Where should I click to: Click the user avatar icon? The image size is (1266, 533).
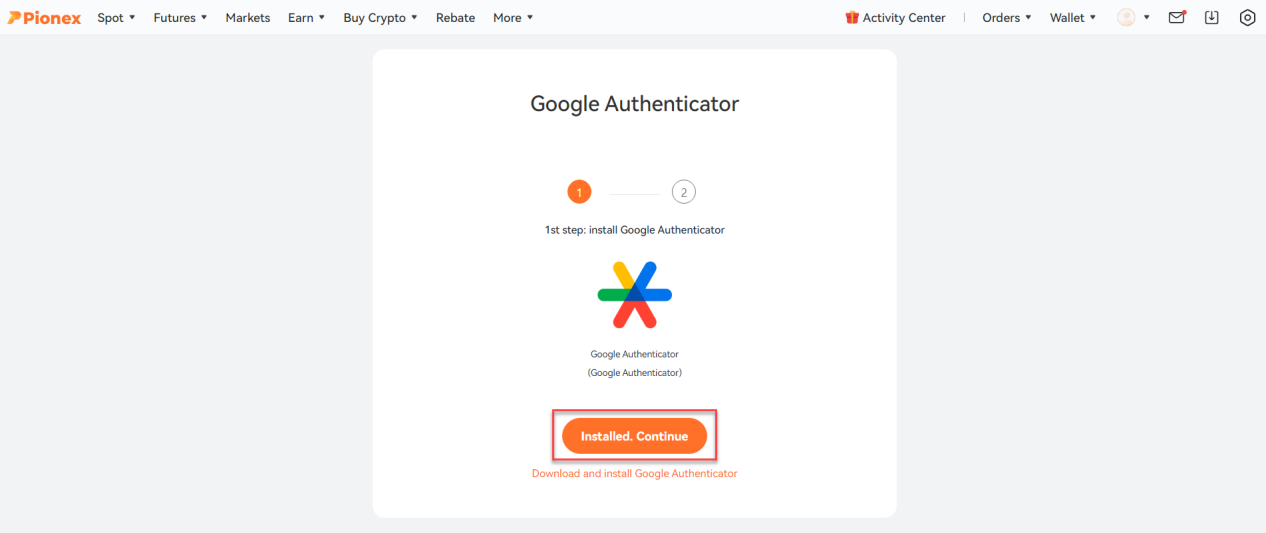(x=1127, y=17)
